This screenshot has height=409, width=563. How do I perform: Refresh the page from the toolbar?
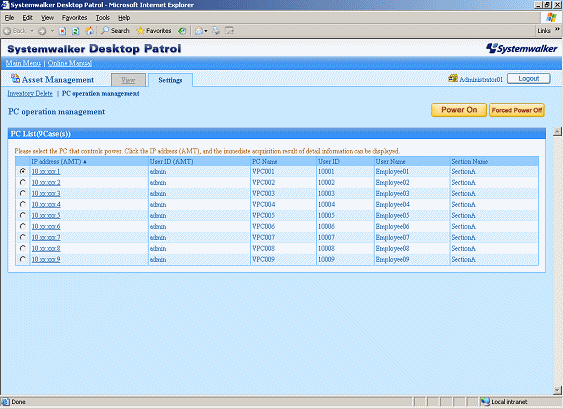coord(75,31)
